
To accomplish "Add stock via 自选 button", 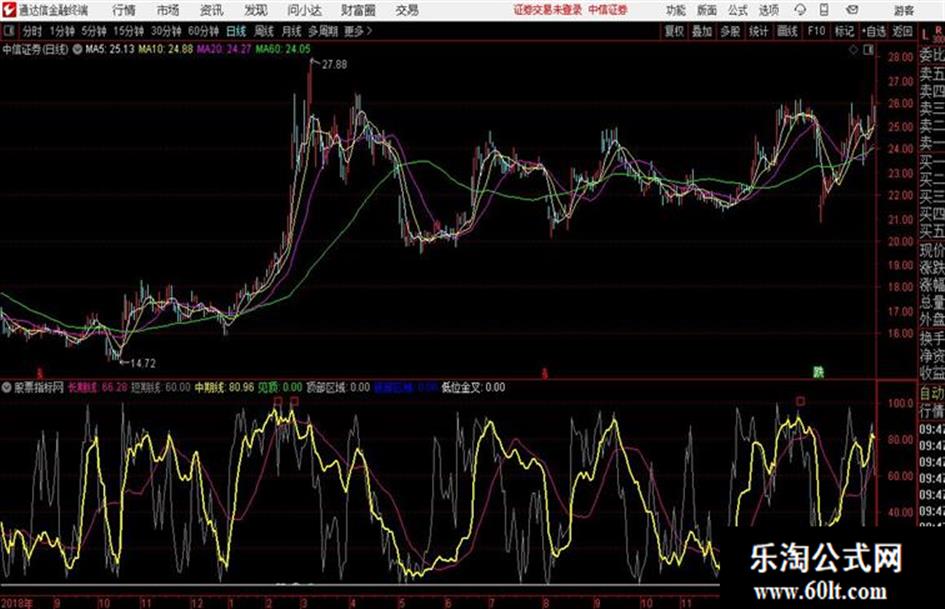I will pos(873,31).
